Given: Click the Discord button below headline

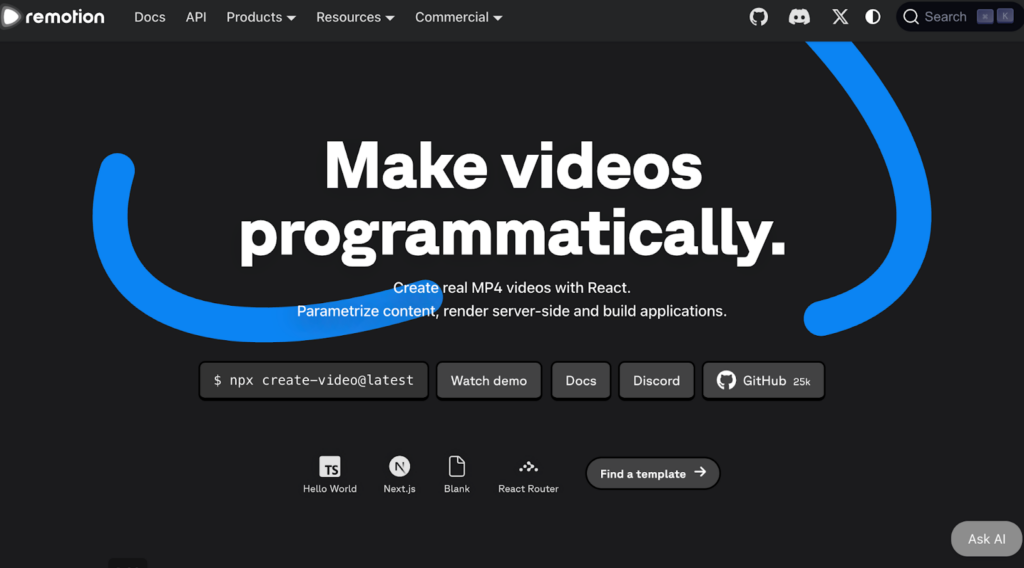Looking at the screenshot, I should coord(656,381).
